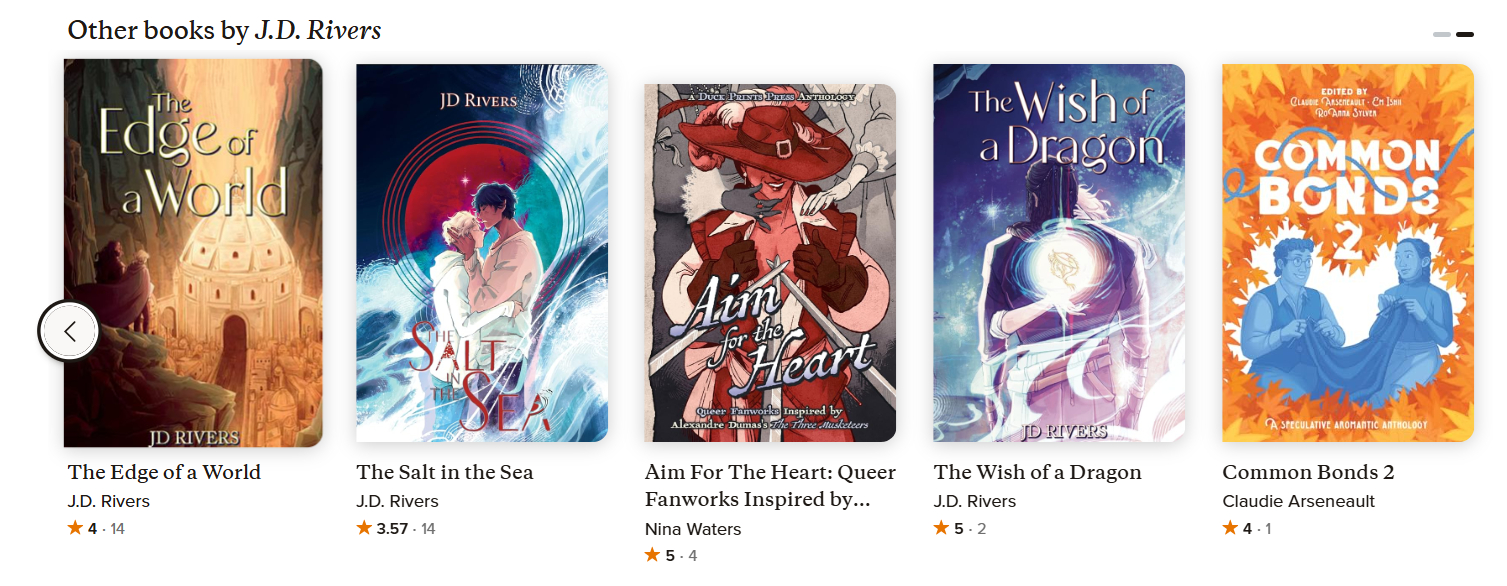Screen dimensions: 1507x586
Task: Select the first carousel page indicator
Action: coord(1441,34)
